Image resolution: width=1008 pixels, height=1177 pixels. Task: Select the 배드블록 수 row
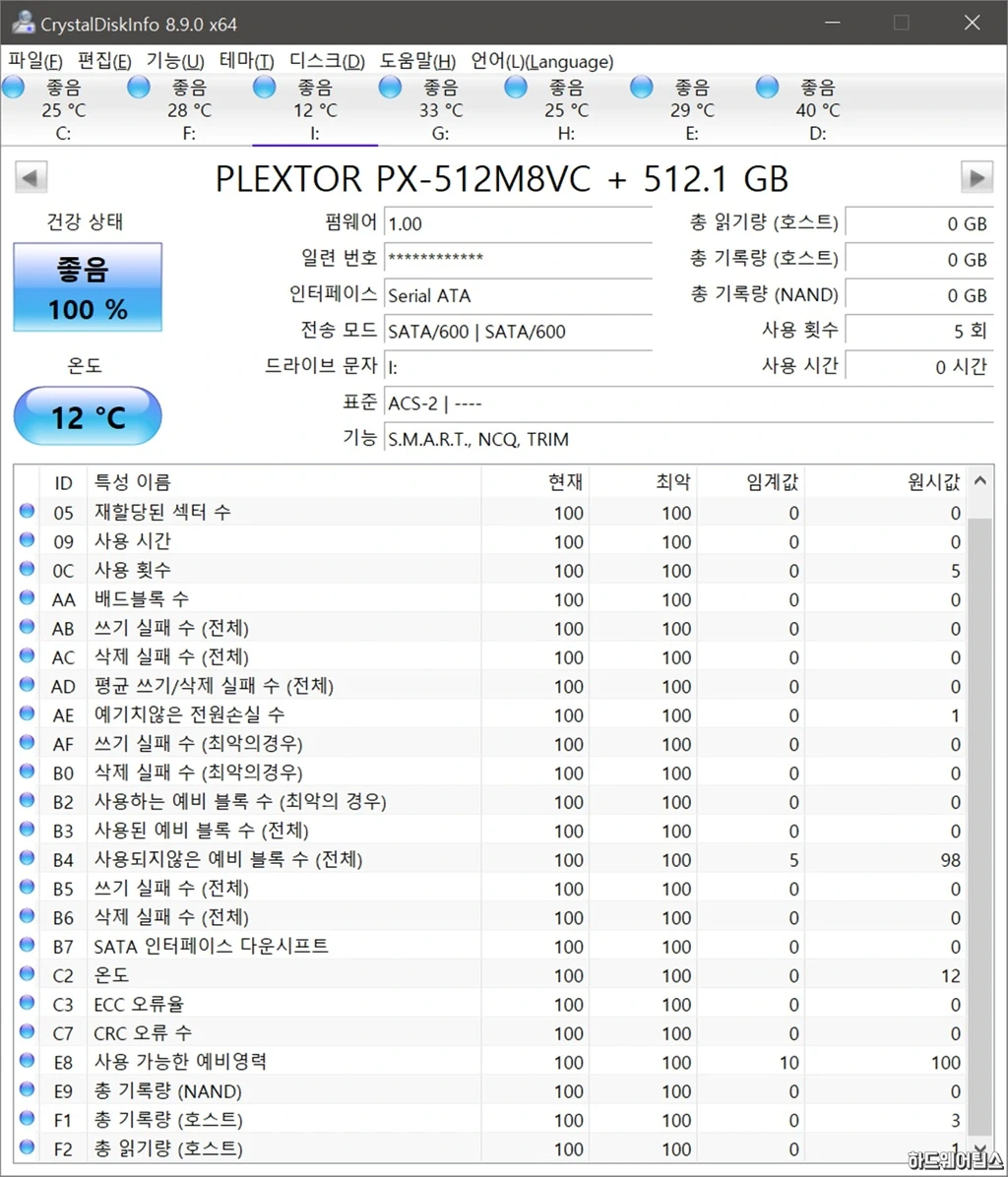tap(491, 599)
